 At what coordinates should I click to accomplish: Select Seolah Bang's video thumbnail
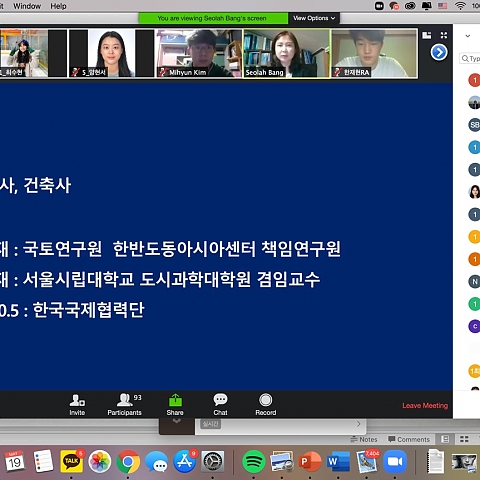click(287, 53)
